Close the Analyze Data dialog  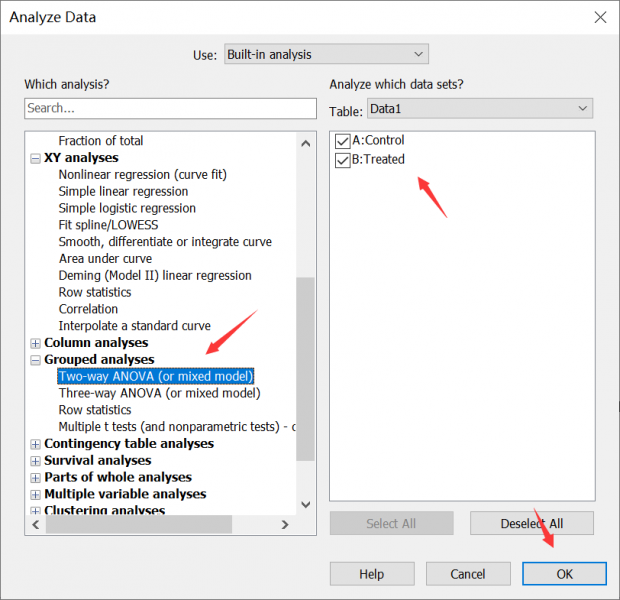[600, 17]
